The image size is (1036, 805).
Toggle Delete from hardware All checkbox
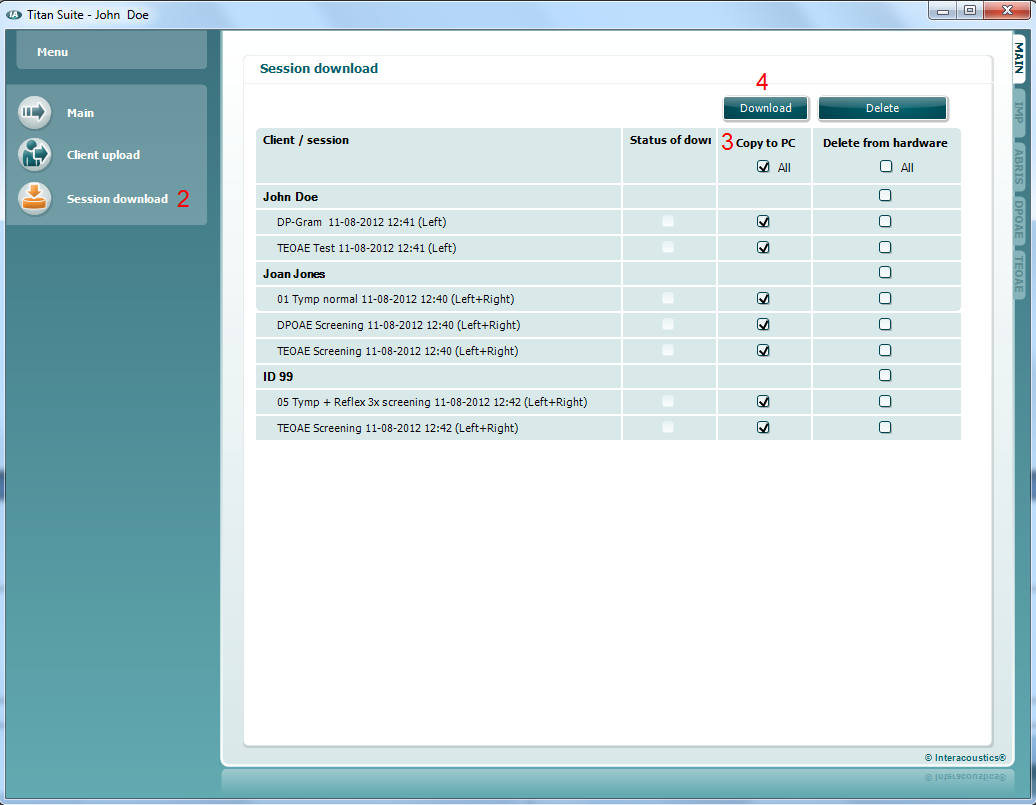(886, 167)
